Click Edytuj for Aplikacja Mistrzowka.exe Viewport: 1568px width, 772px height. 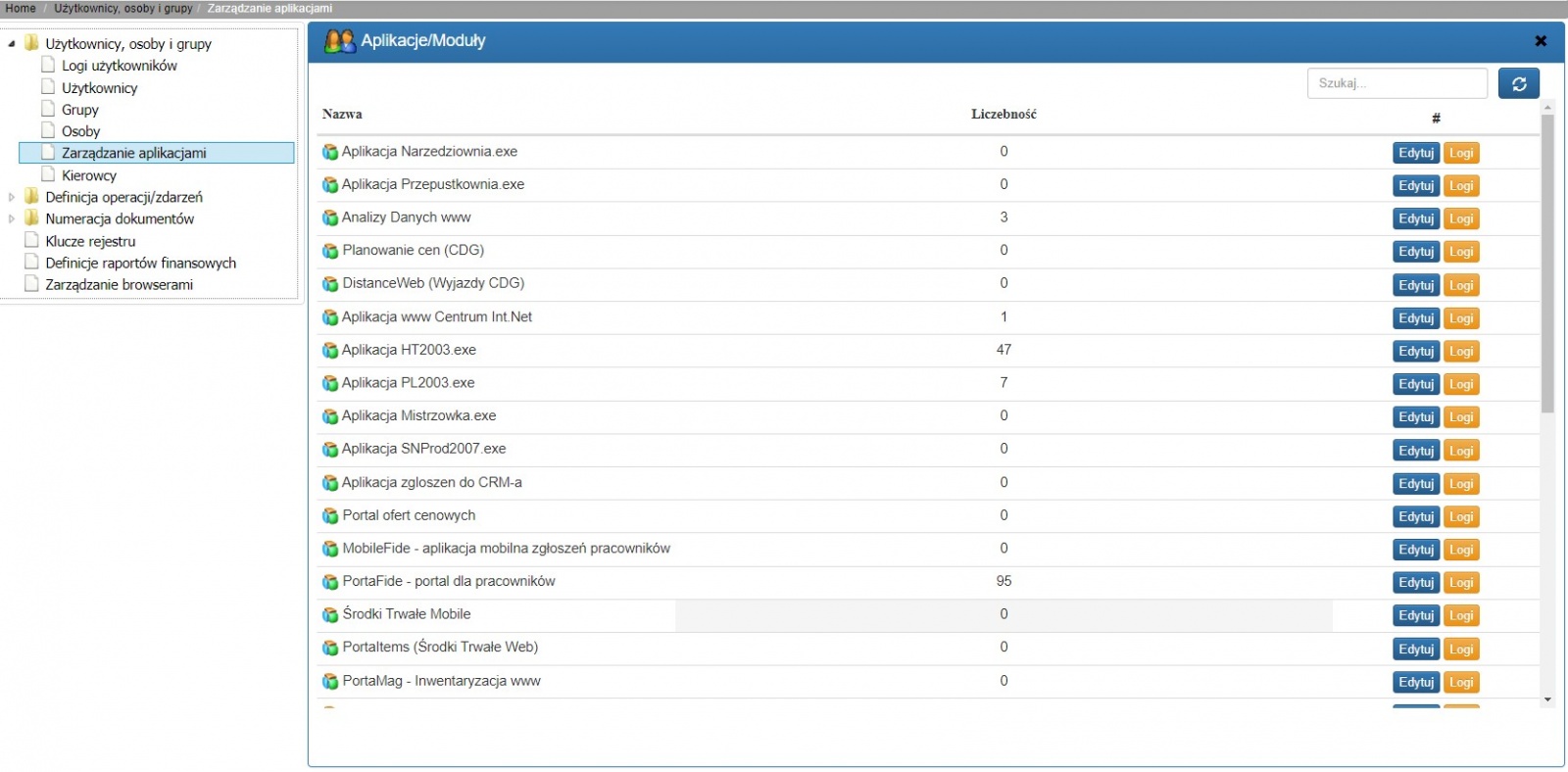point(1416,417)
